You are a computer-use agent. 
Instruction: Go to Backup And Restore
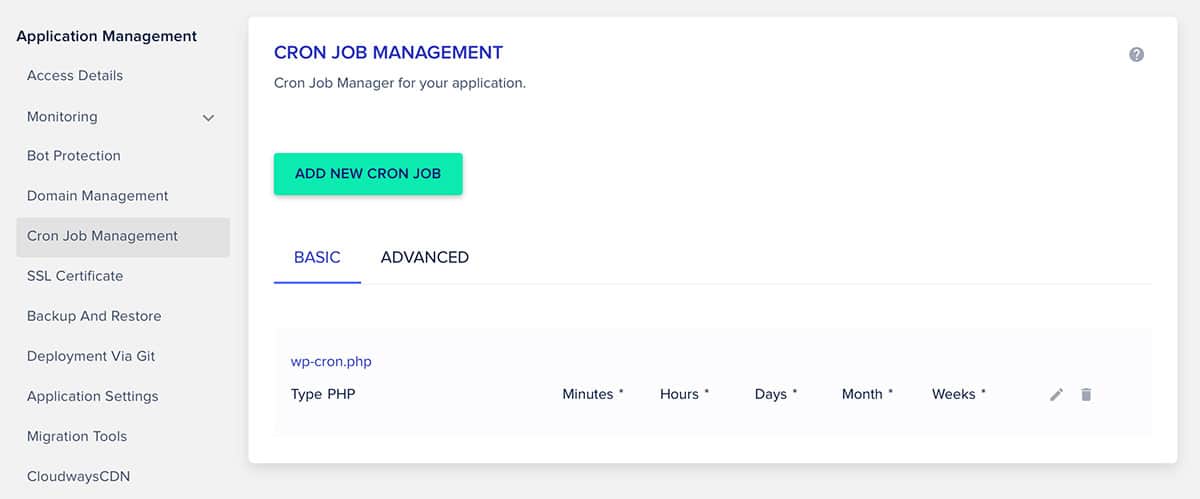tap(94, 315)
